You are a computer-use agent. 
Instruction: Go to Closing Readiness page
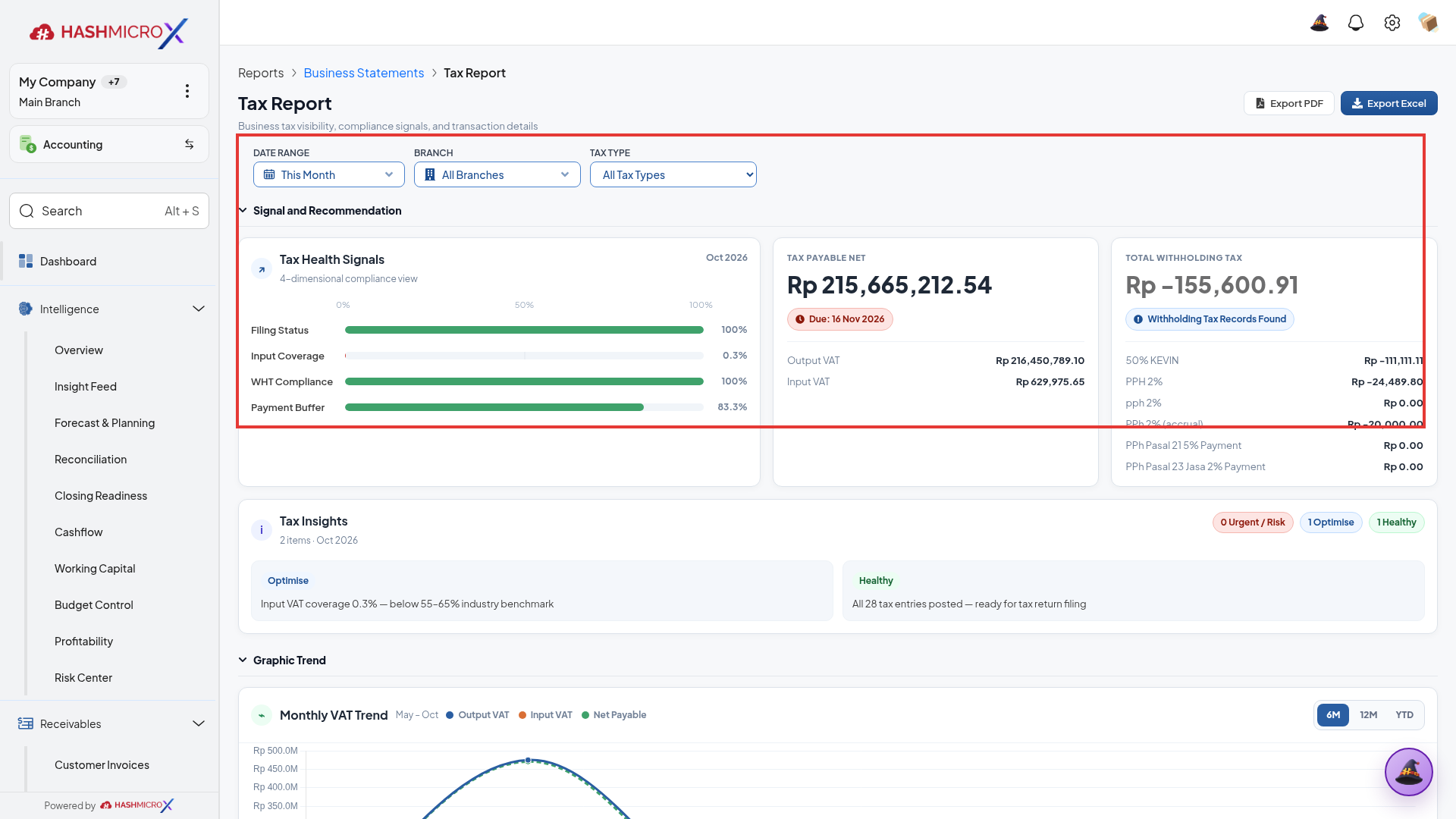click(101, 495)
